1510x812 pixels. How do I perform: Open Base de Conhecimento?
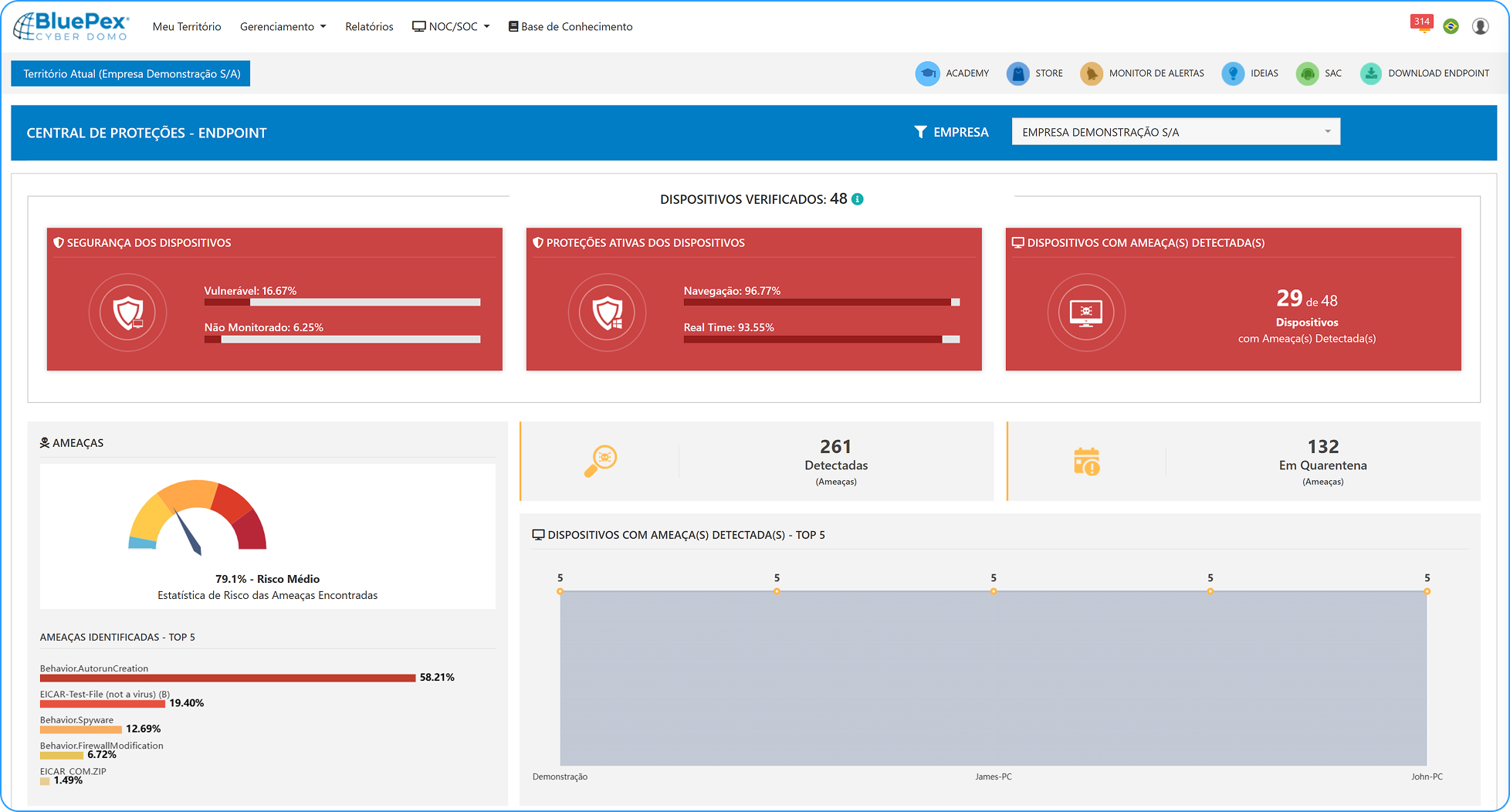[x=570, y=26]
